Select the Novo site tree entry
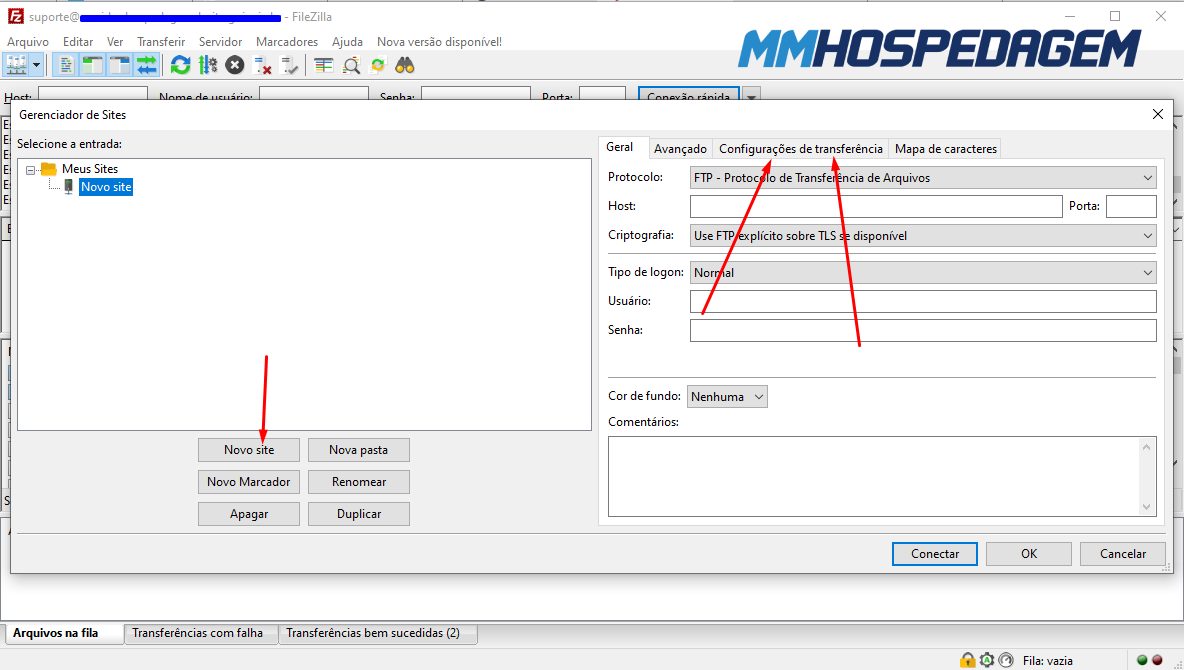1184x670 pixels. tap(106, 187)
